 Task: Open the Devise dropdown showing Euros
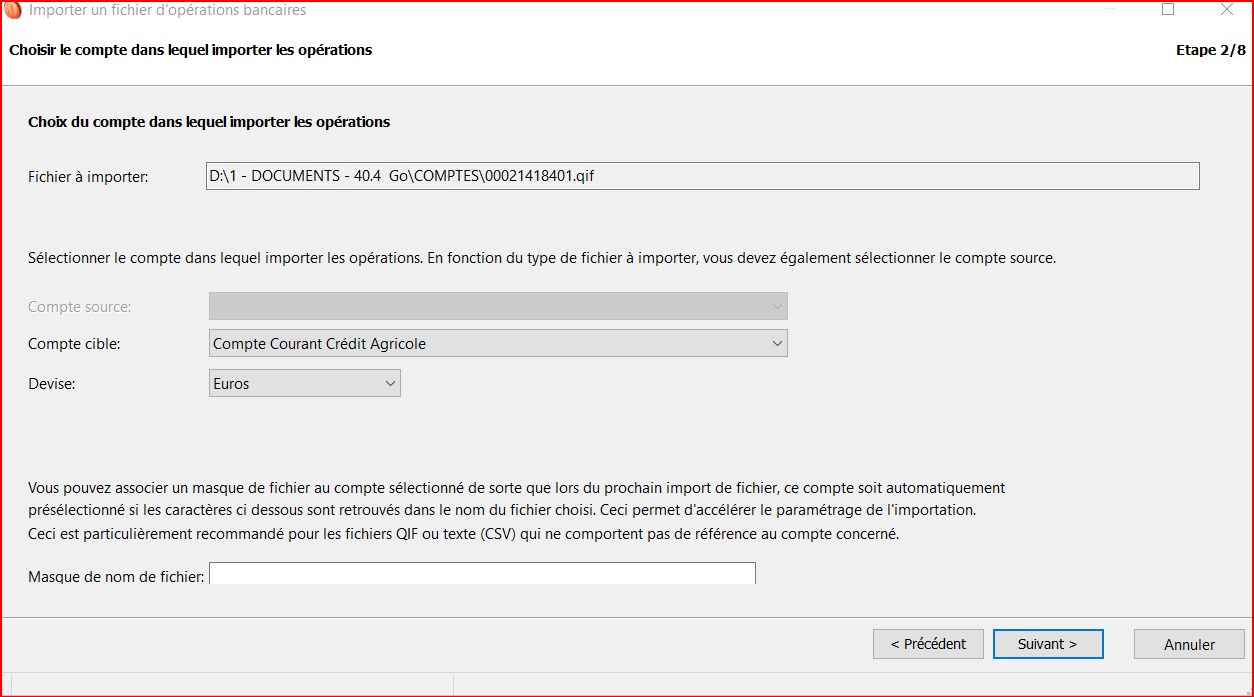click(x=305, y=384)
